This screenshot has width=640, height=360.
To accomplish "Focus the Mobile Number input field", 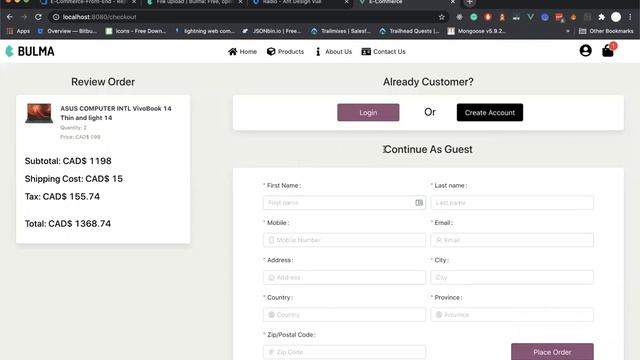I will click(344, 240).
